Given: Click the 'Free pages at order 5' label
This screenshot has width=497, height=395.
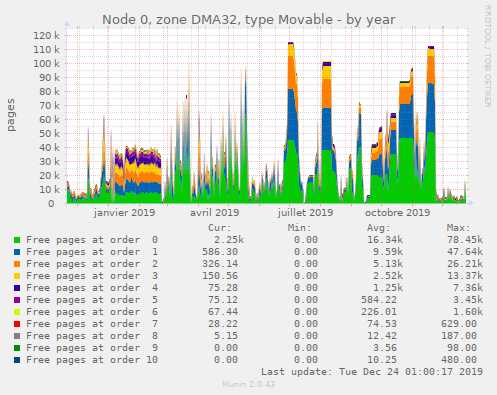Looking at the screenshot, I should coord(92,300).
